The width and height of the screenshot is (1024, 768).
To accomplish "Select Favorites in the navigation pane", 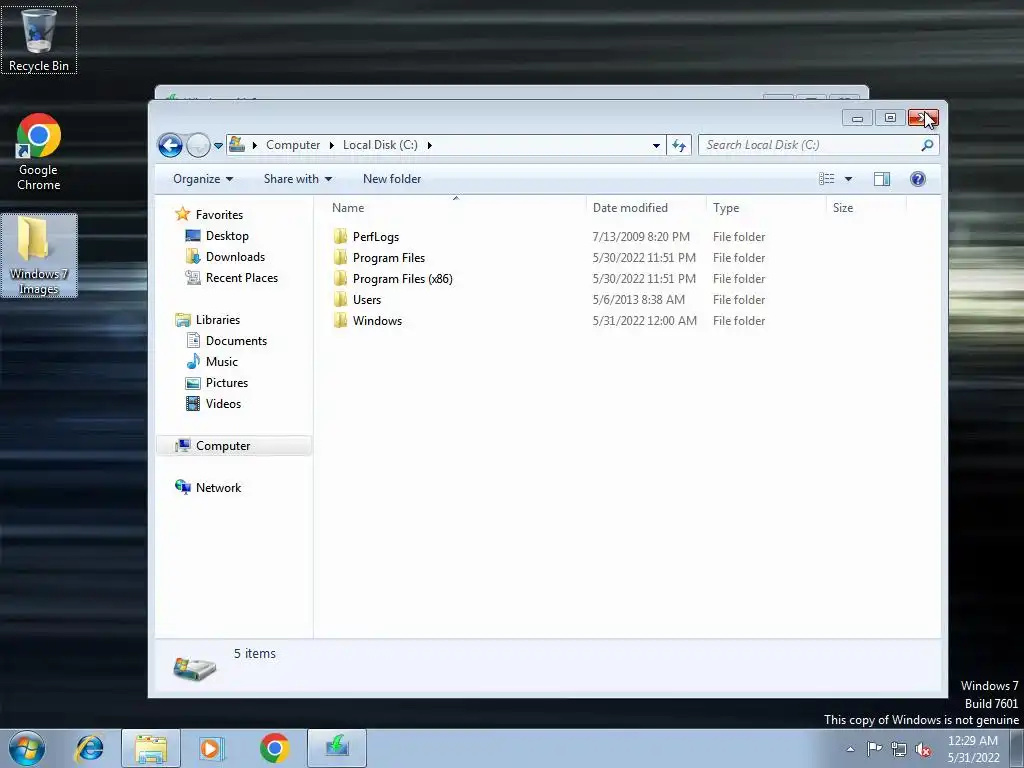I will 219,215.
